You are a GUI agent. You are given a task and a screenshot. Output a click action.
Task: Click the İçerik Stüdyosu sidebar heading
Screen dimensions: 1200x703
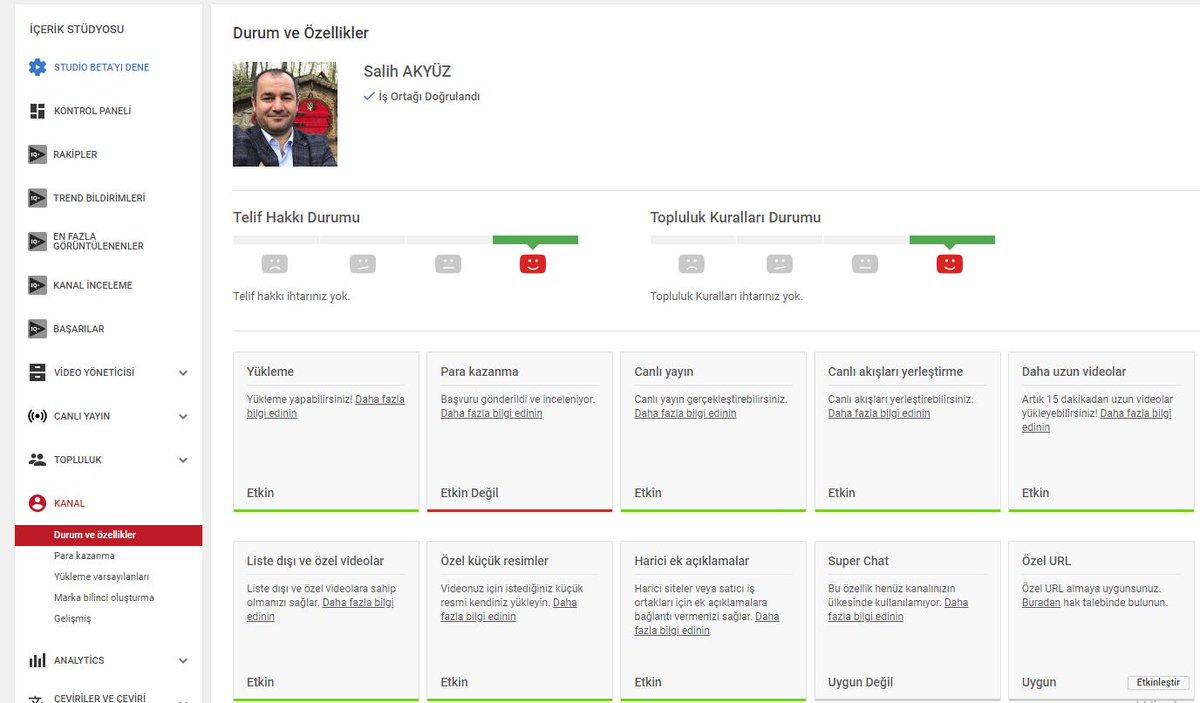point(77,30)
